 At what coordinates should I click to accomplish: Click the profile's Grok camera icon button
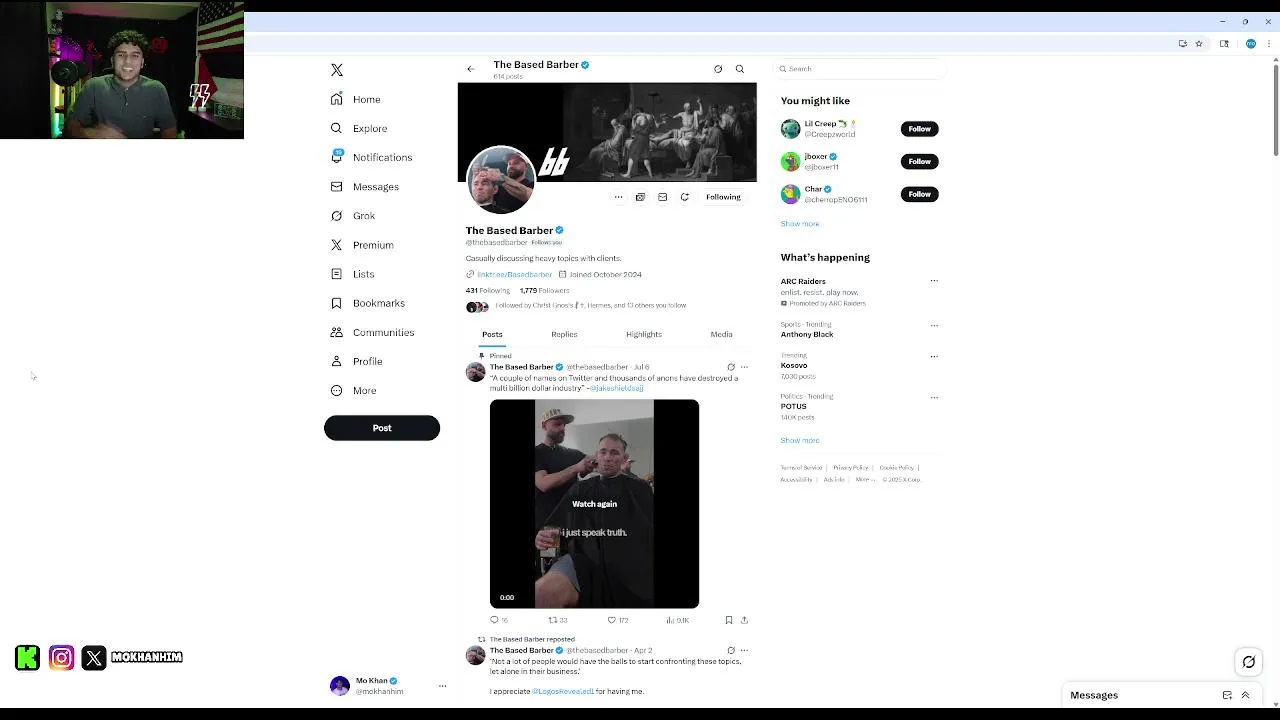[x=640, y=197]
